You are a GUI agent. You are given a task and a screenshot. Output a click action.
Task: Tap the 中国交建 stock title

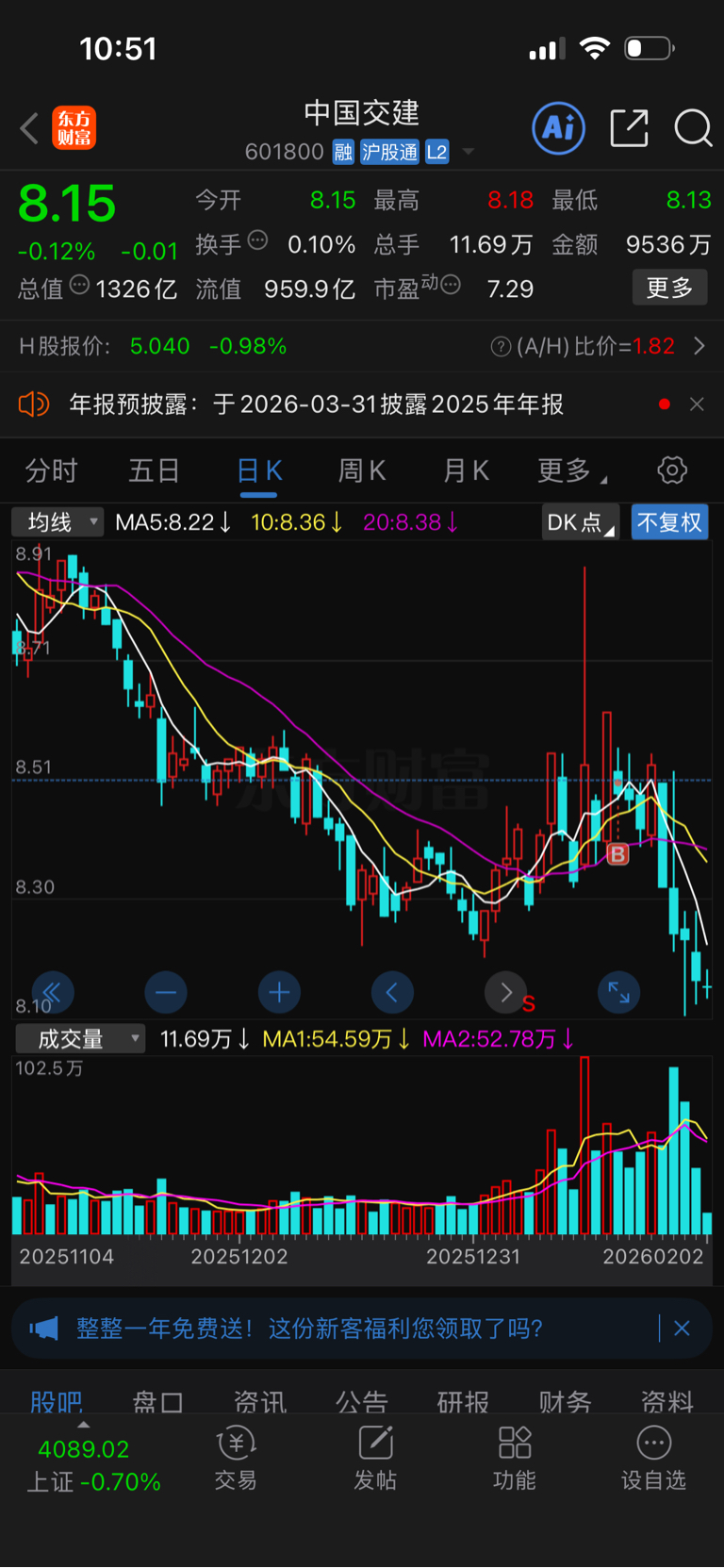(x=361, y=113)
